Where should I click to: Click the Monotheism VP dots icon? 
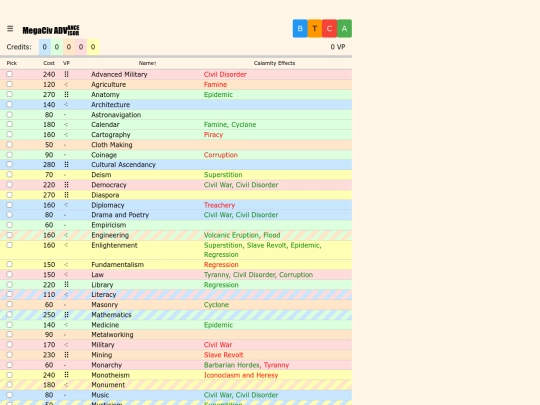[66, 375]
